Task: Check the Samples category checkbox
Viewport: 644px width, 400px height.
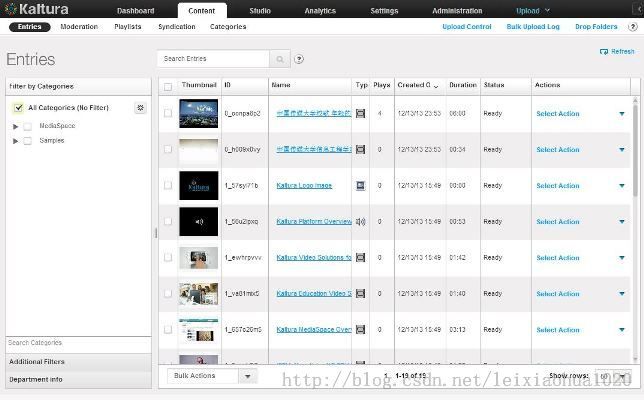Action: tap(28, 141)
